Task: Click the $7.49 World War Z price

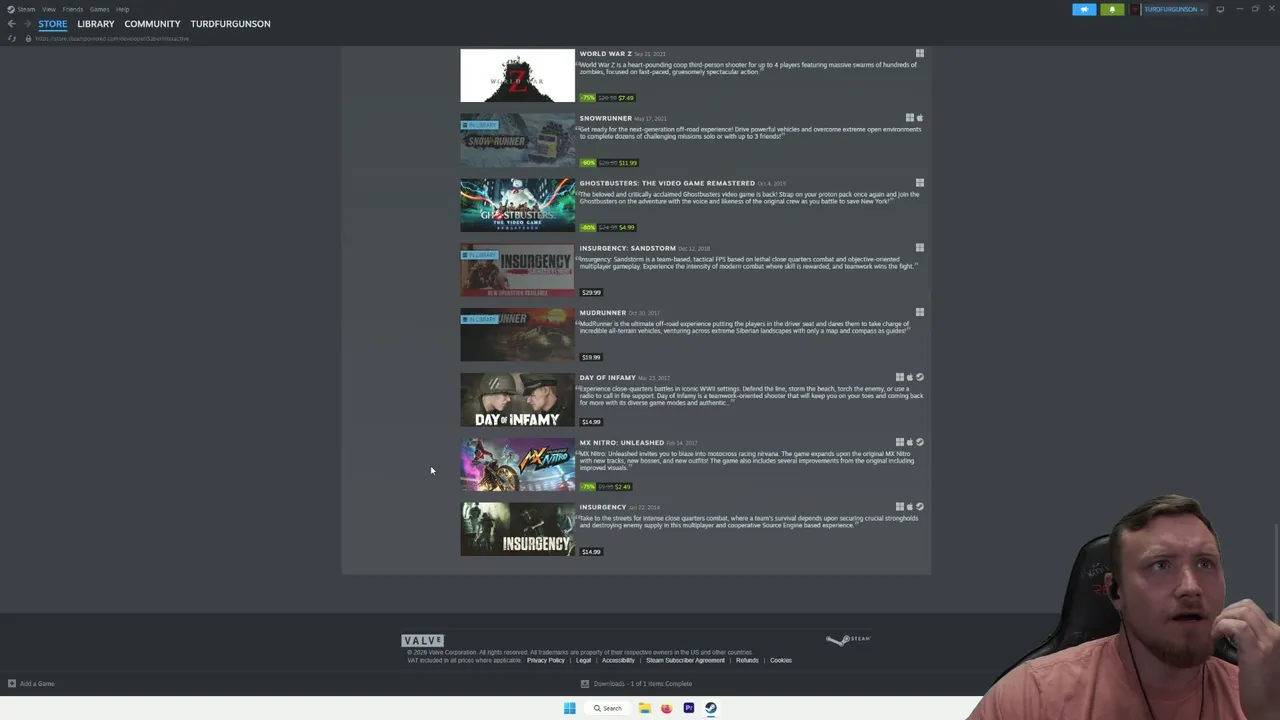Action: point(626,98)
